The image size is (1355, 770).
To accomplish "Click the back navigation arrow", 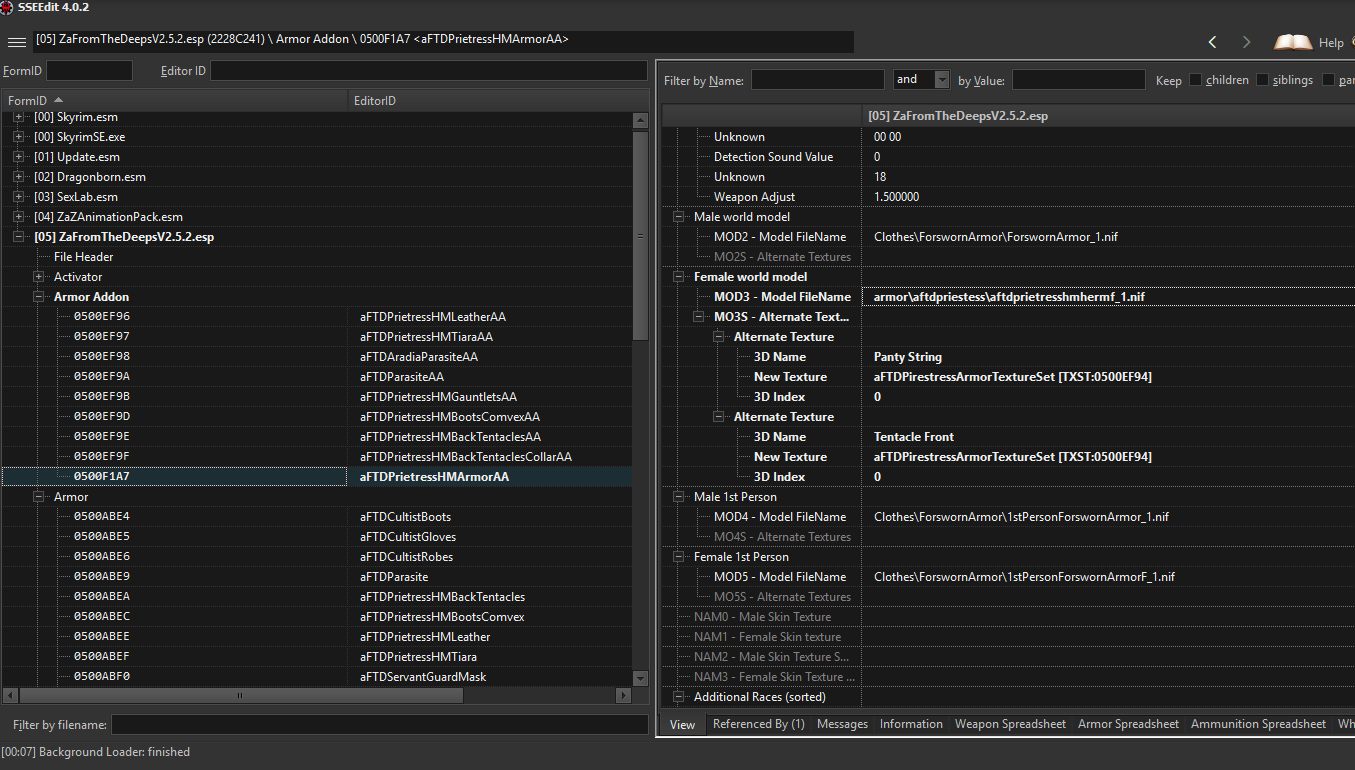I will [1211, 42].
